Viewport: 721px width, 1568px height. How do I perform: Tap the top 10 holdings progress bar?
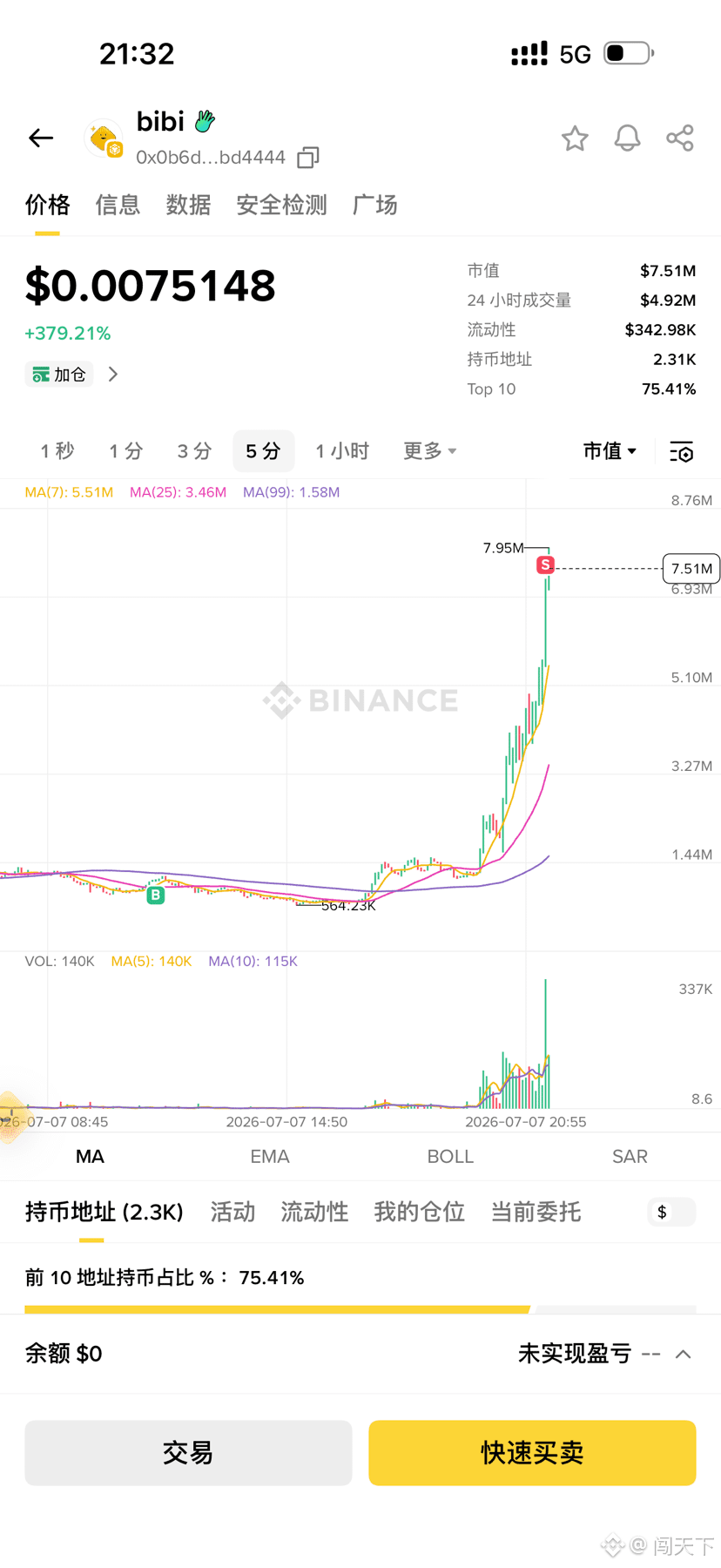[x=360, y=1309]
